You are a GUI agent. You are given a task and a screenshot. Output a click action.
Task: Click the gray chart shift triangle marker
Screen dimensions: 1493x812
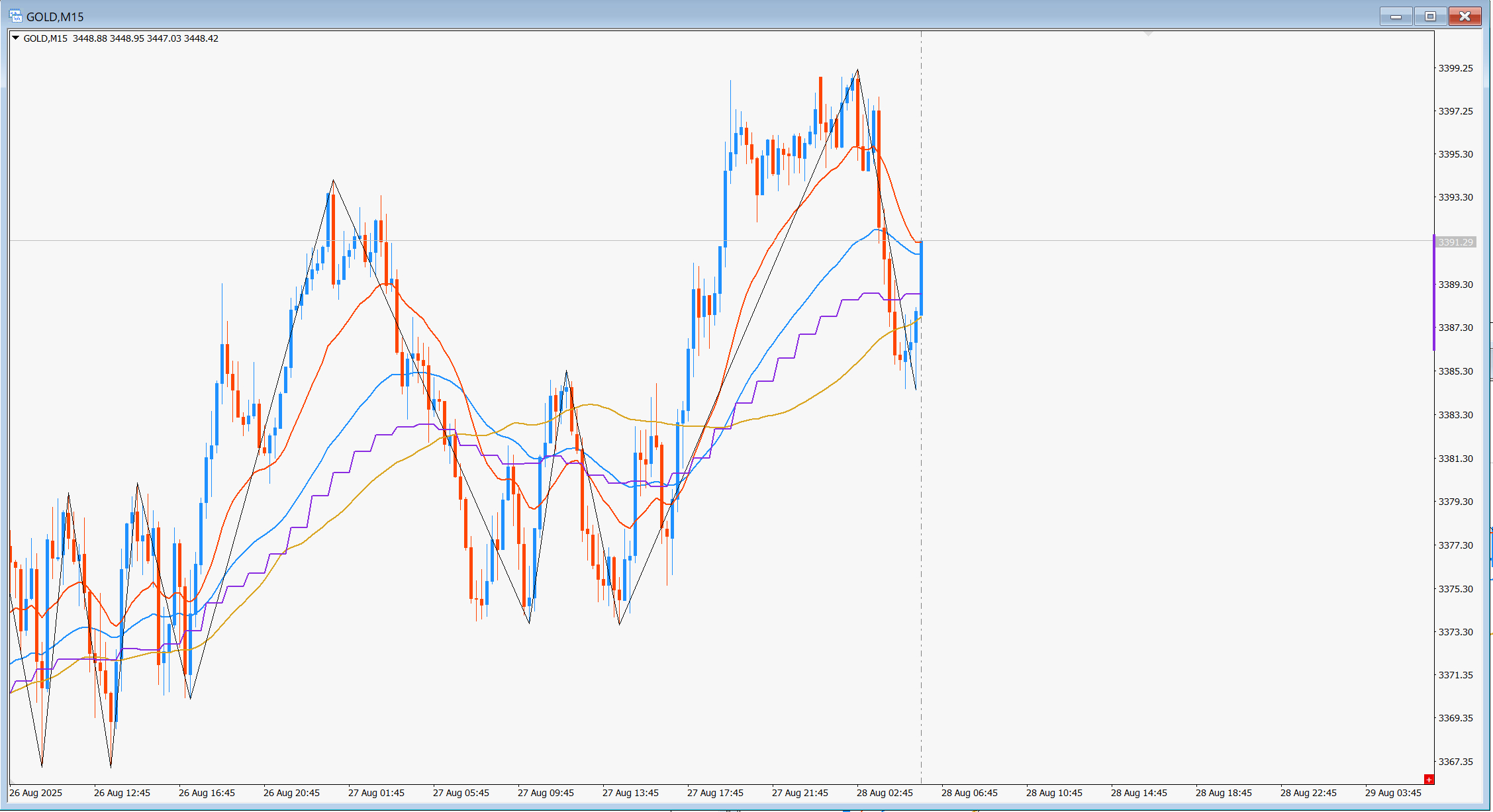point(1149,32)
